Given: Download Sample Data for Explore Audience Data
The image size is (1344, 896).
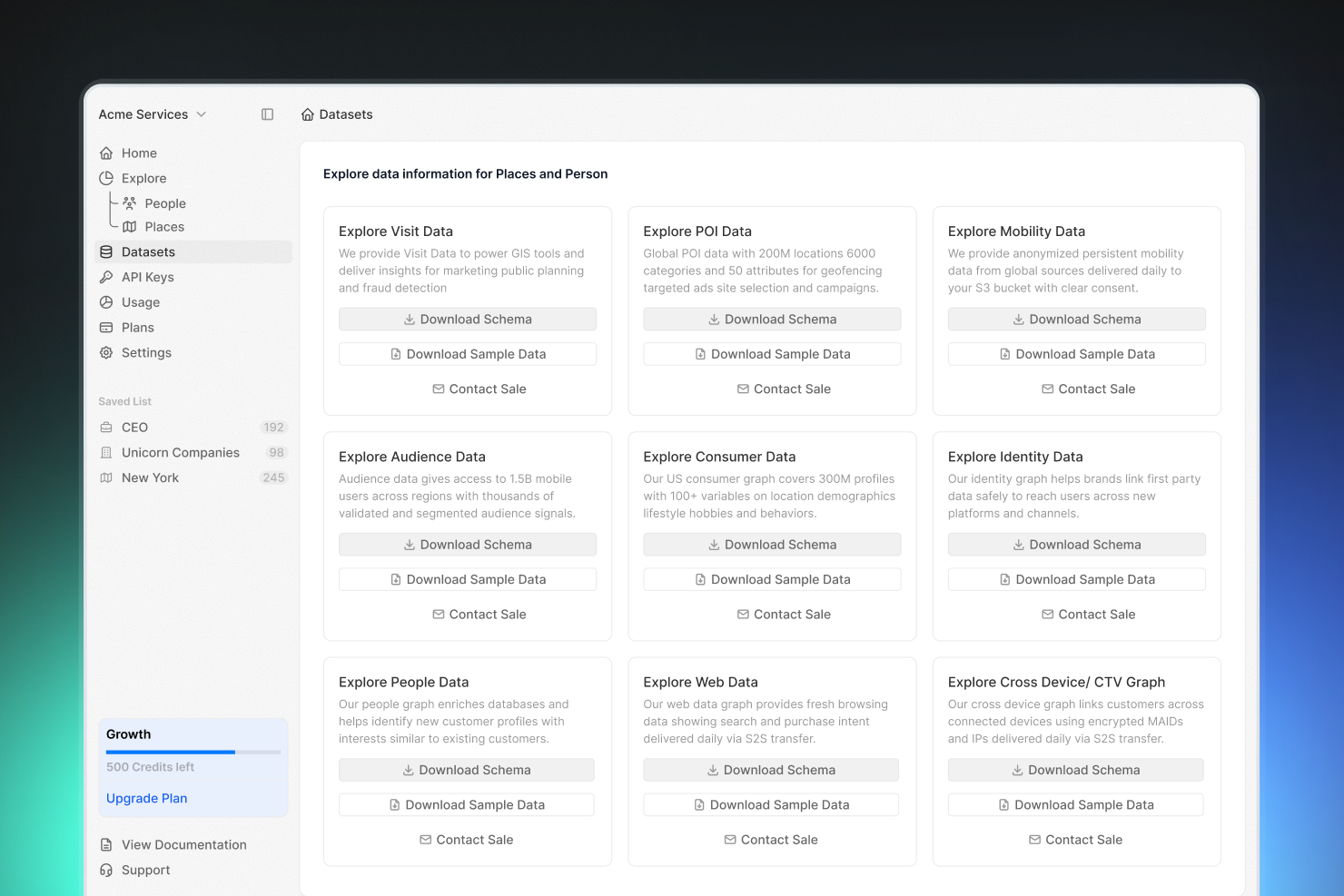Looking at the screenshot, I should (468, 579).
